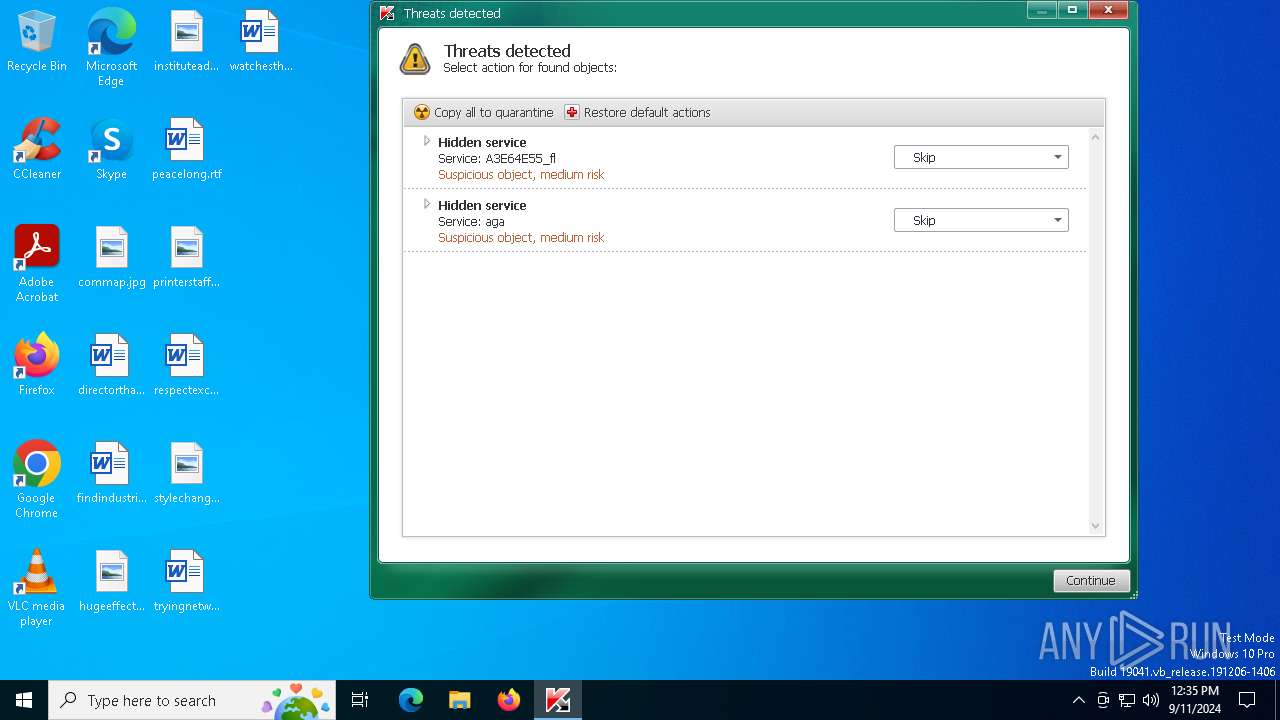Screen dimensions: 1280x720
Task: Click the volume tray icon
Action: [1151, 700]
